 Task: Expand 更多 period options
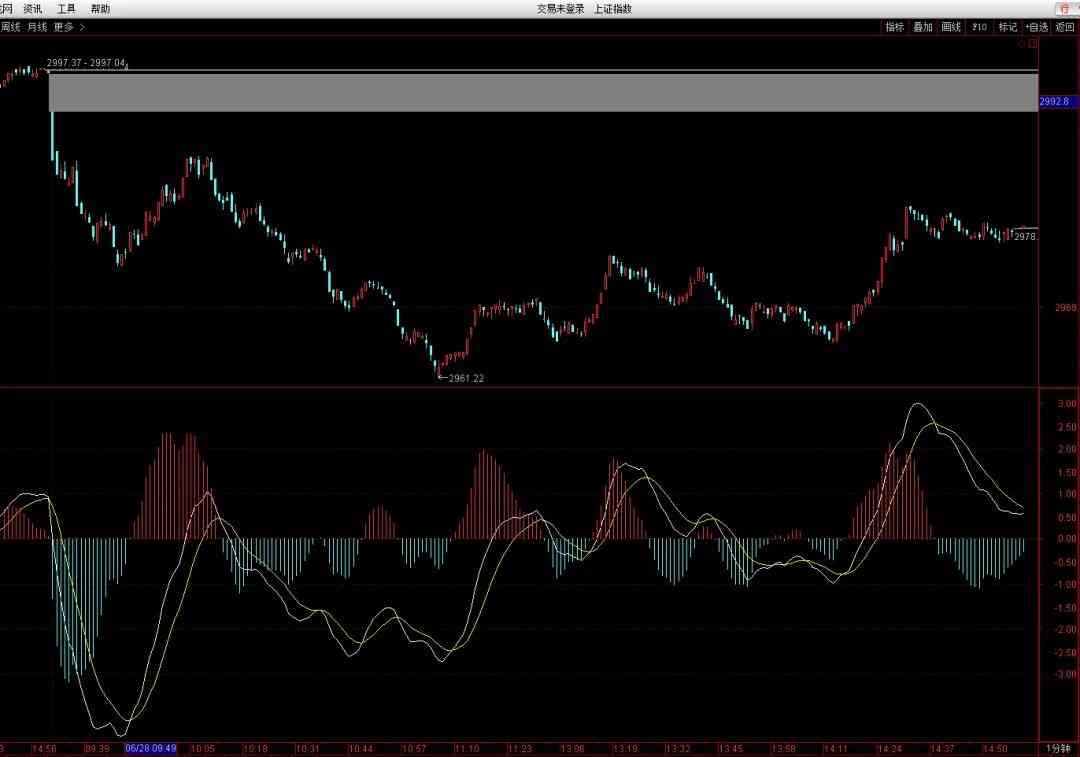[68, 27]
